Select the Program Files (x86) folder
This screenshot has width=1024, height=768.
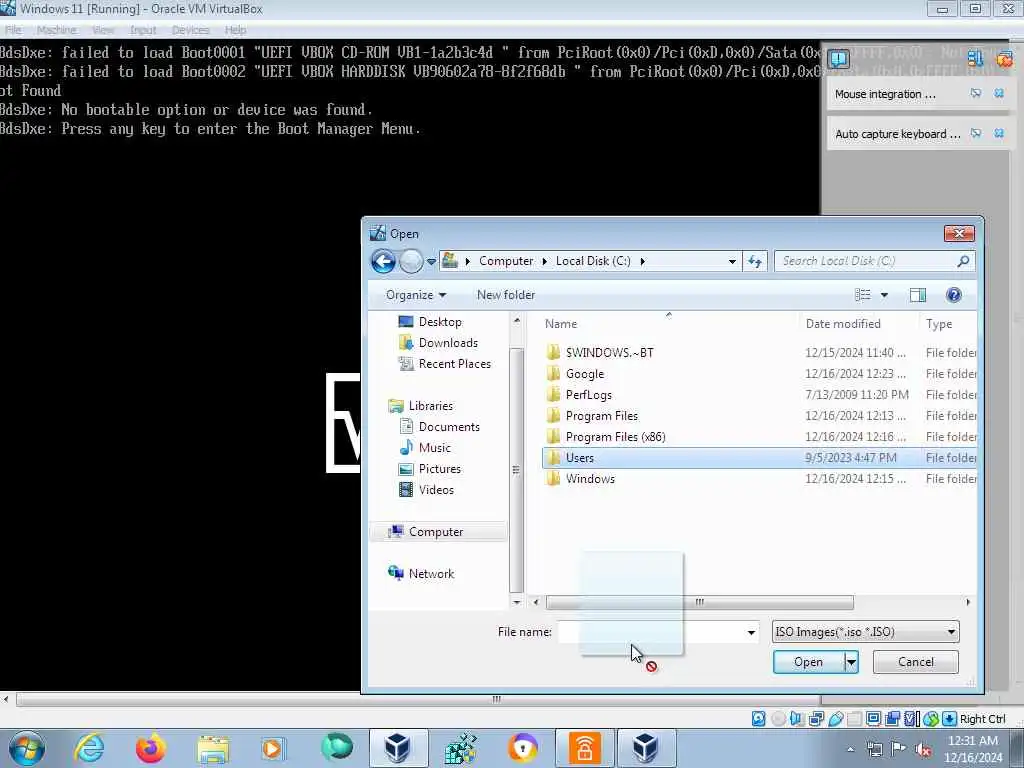tap(760, 437)
